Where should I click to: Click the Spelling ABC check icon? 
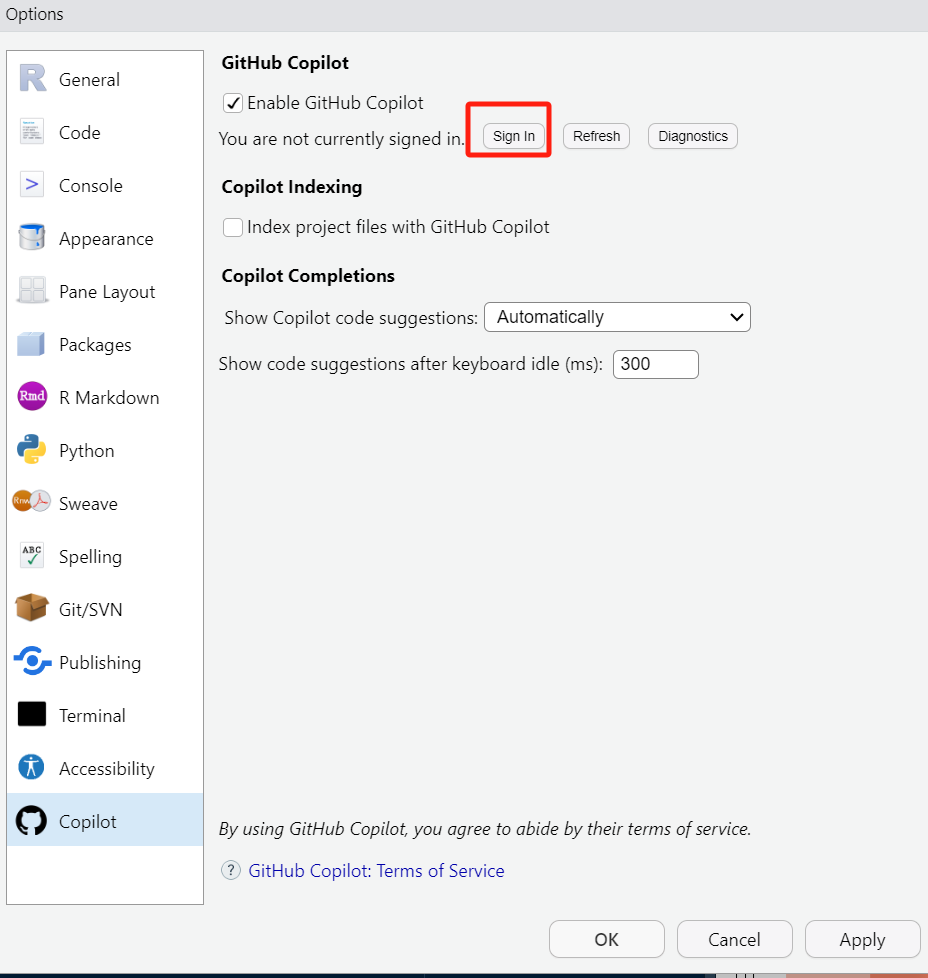pos(32,555)
